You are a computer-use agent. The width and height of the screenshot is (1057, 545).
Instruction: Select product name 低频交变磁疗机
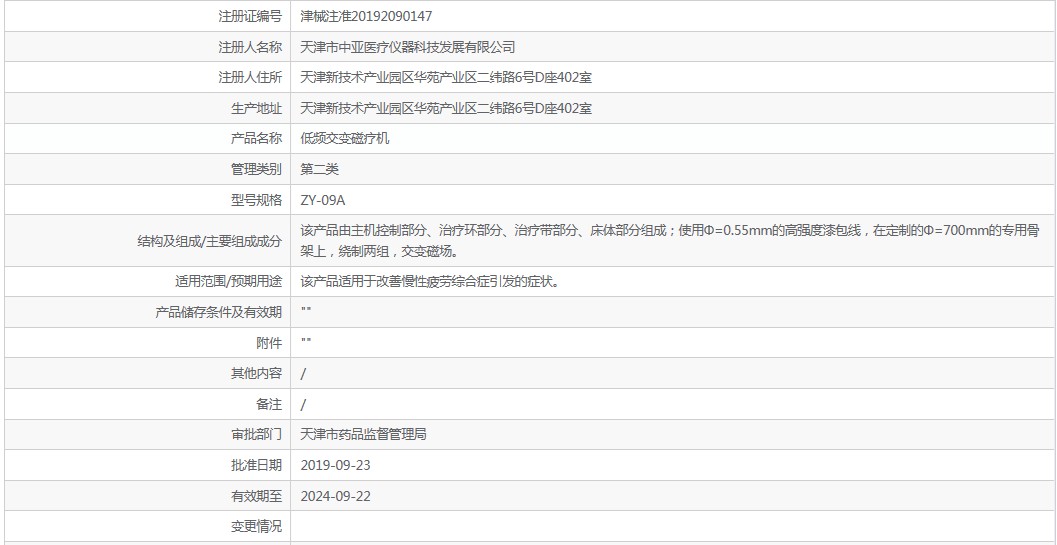[x=345, y=139]
